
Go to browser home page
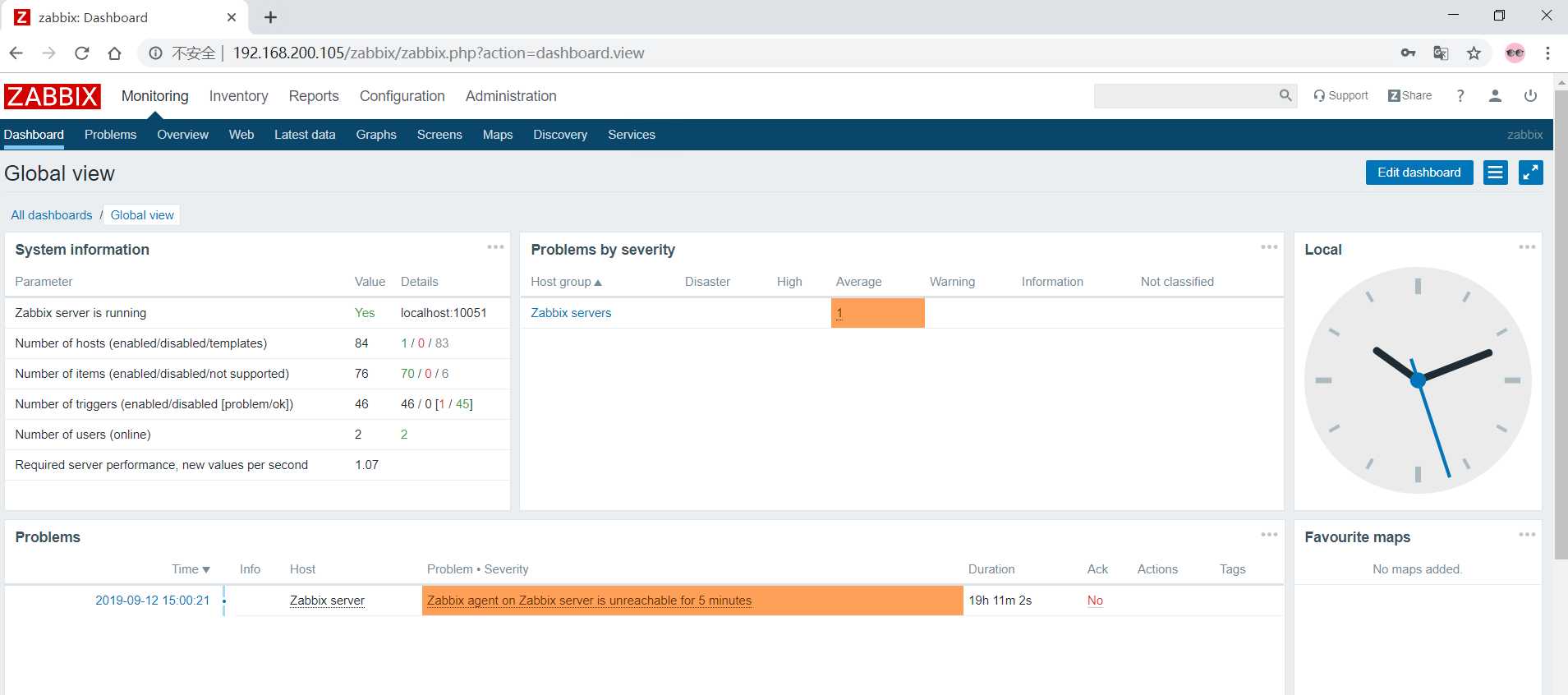pos(114,53)
